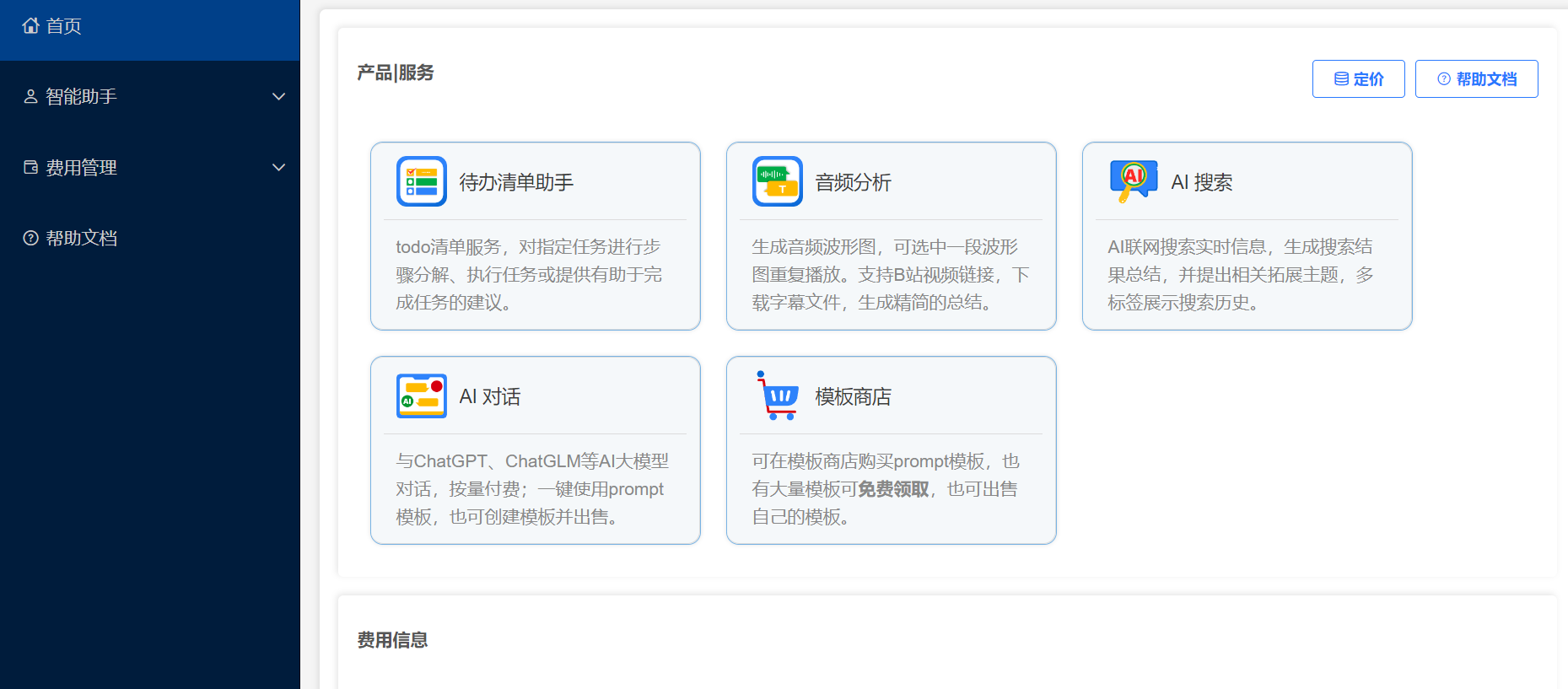Click the database icon in 定价 button
Screen dimensions: 1568x689
pyautogui.click(x=1341, y=79)
